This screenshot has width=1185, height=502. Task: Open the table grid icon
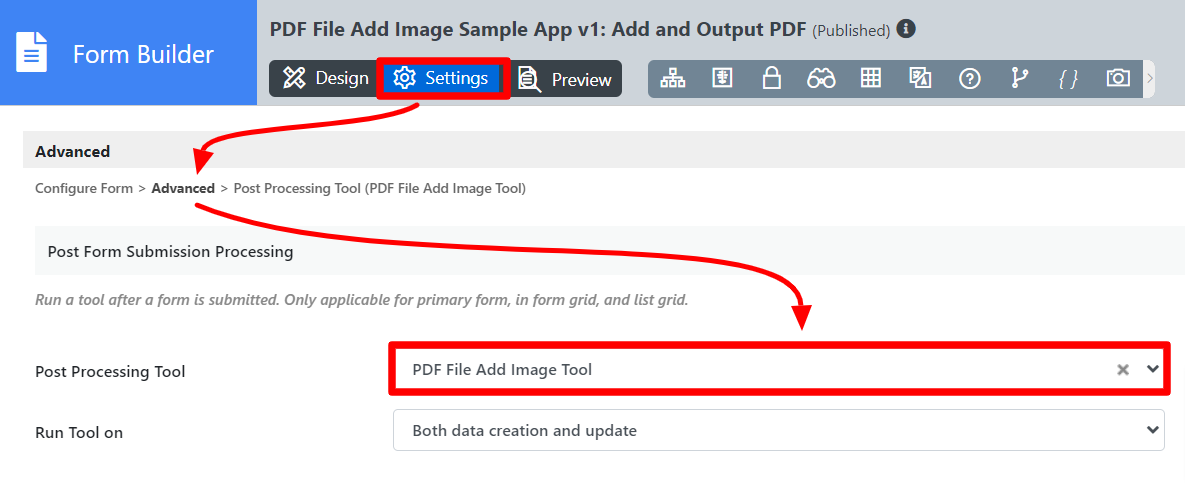871,79
